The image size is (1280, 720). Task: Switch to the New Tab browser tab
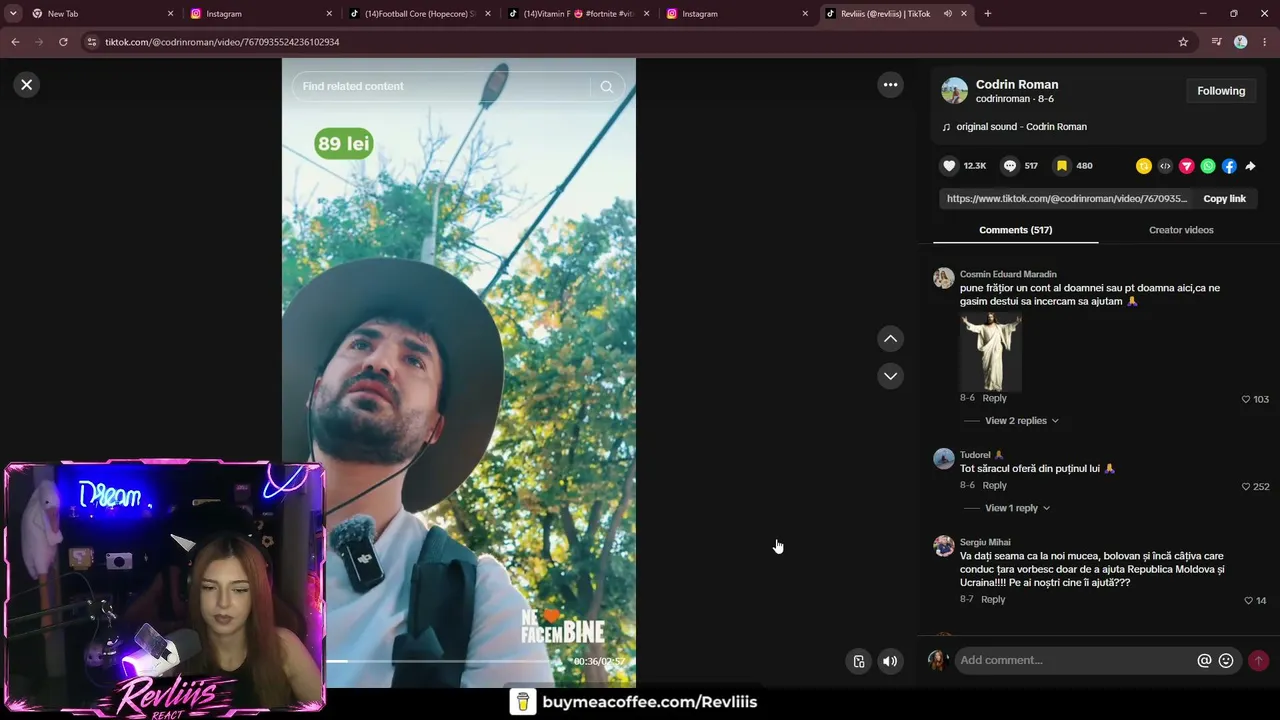(x=102, y=14)
